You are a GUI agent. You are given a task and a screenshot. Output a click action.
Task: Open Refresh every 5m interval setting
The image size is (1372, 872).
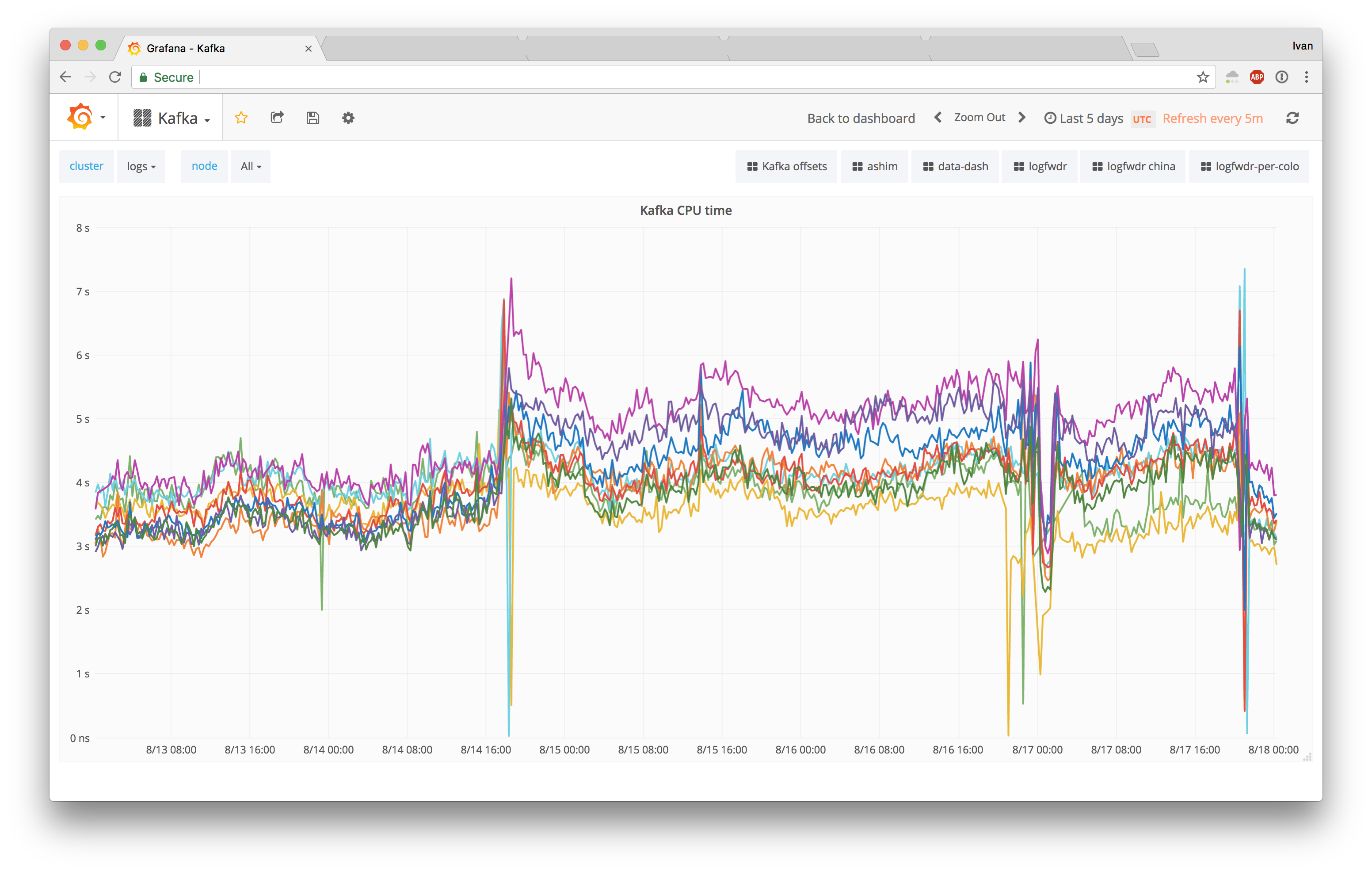(1212, 118)
